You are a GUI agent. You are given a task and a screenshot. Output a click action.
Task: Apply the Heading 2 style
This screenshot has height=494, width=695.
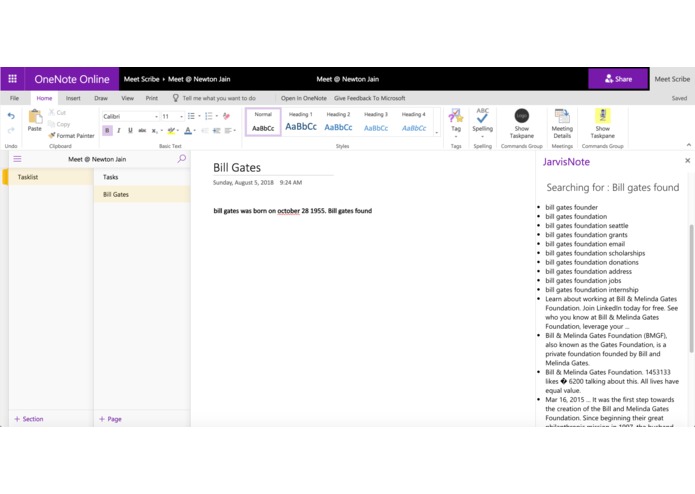[338, 121]
